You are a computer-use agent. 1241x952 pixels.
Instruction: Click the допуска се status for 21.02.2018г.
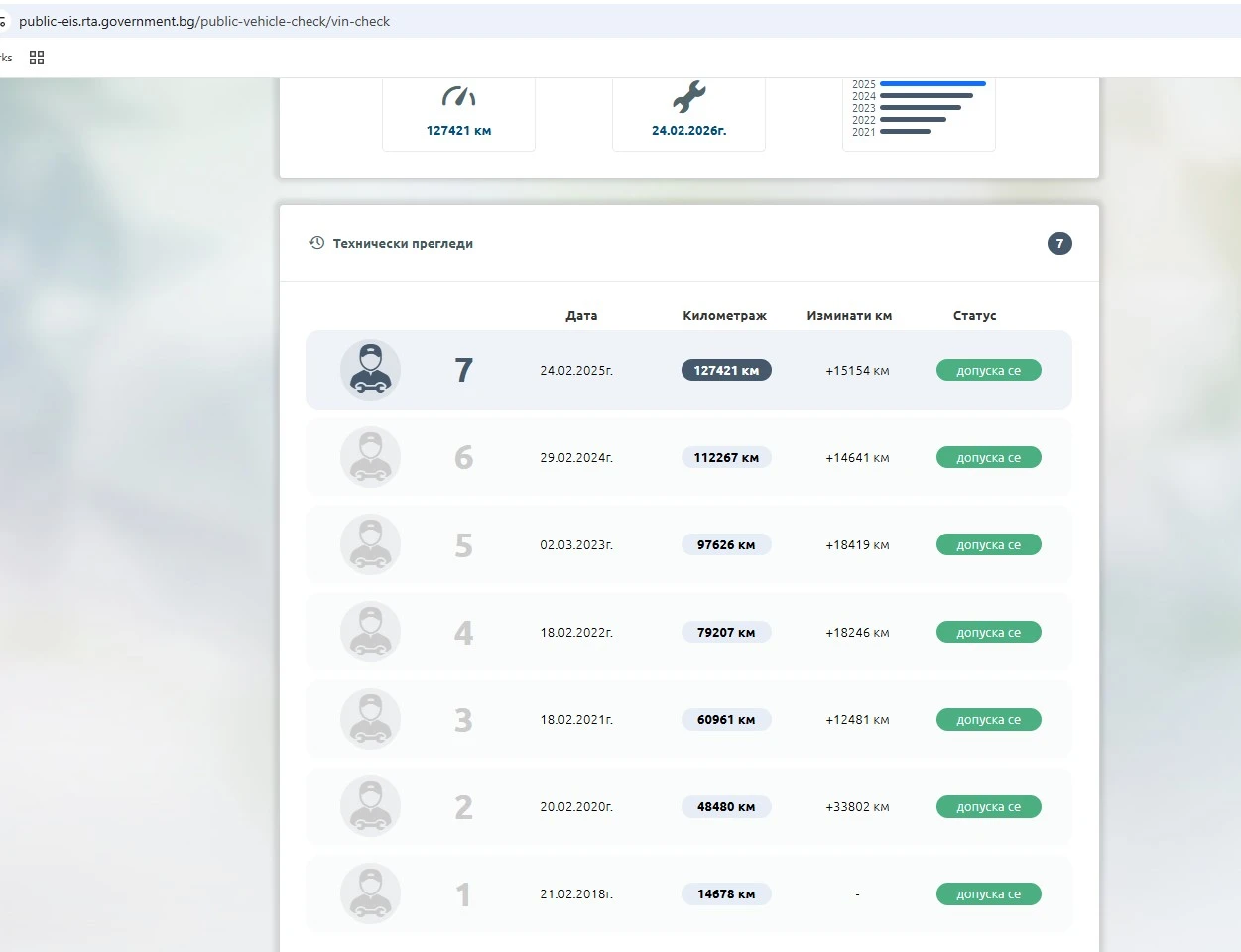[x=988, y=893]
